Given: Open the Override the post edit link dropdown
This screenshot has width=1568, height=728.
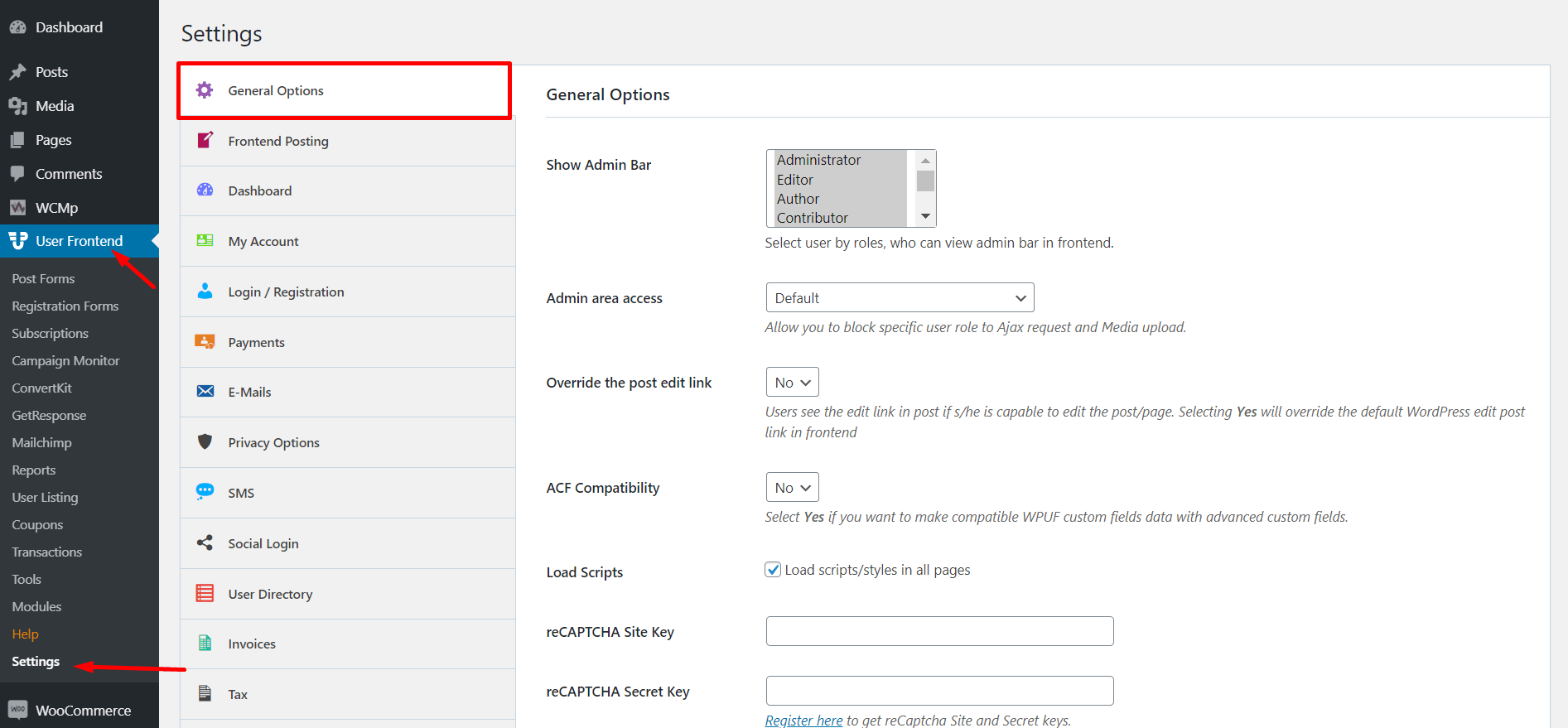Looking at the screenshot, I should pos(793,383).
